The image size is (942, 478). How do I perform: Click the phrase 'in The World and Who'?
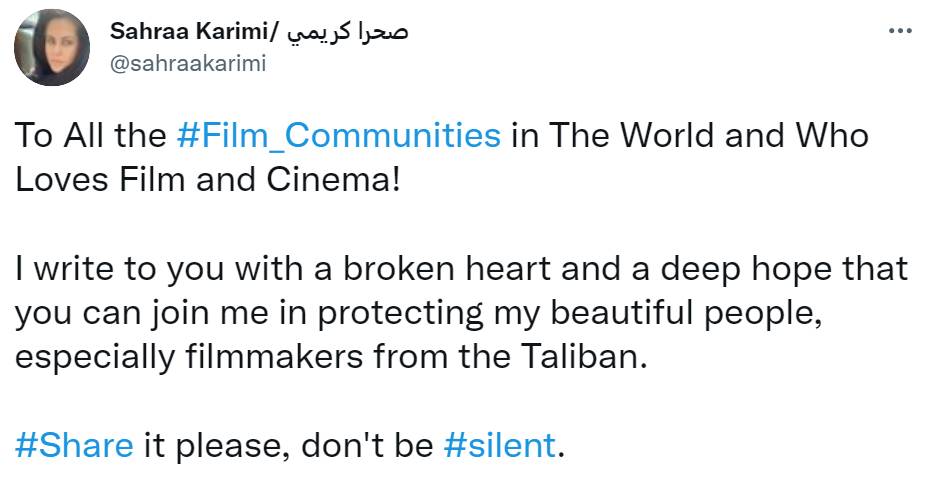(690, 135)
